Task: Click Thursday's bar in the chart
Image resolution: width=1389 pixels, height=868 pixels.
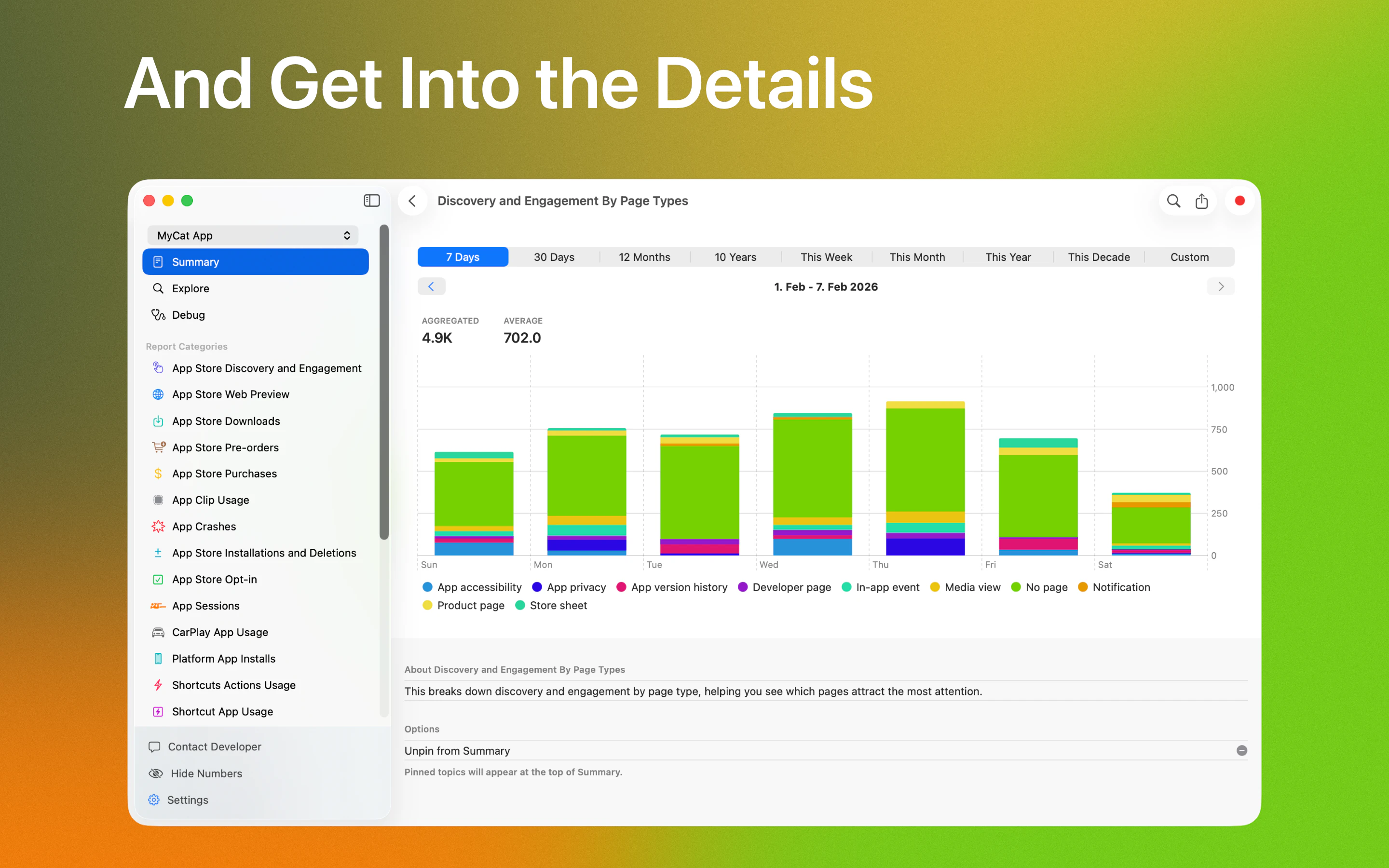Action: pyautogui.click(x=925, y=478)
